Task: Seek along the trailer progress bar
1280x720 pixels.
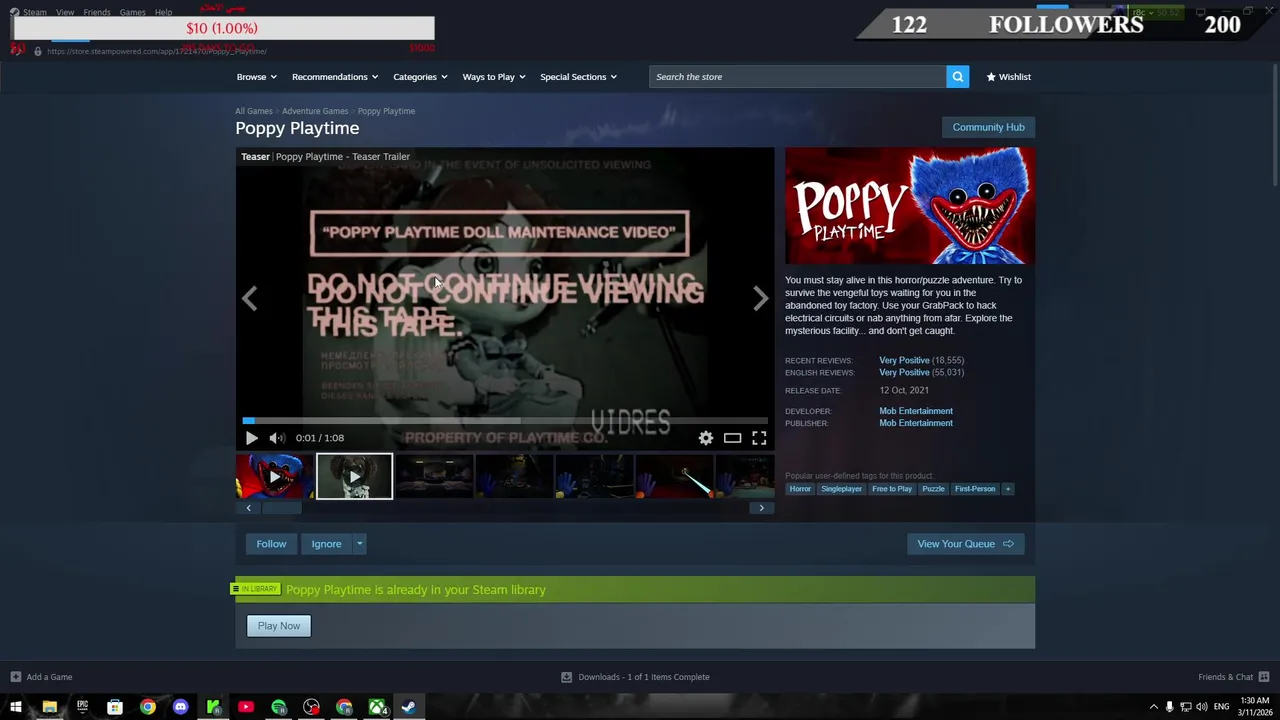Action: coord(505,421)
